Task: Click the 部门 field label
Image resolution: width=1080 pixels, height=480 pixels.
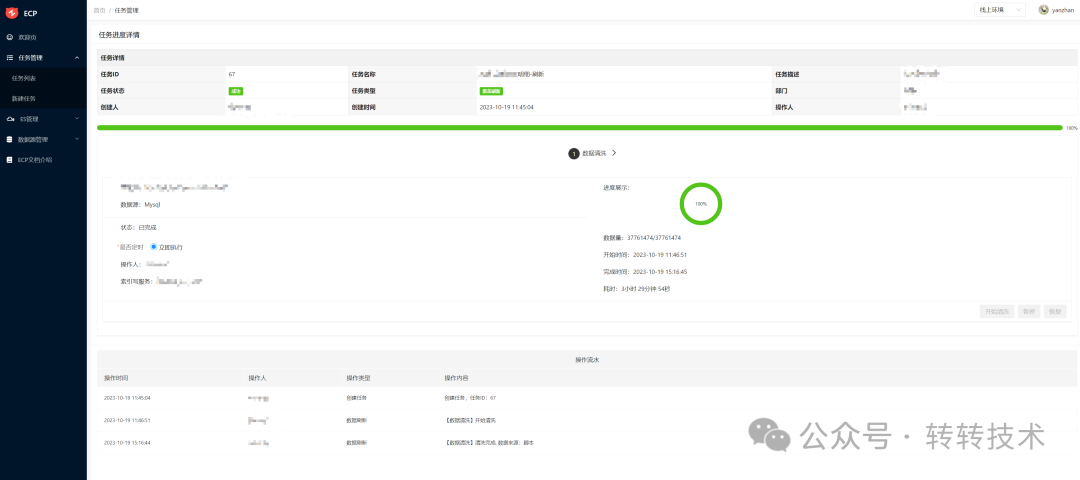Action: click(781, 91)
